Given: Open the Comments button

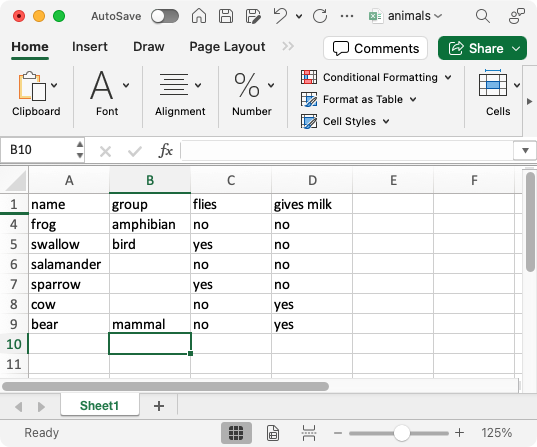Looking at the screenshot, I should coord(375,48).
